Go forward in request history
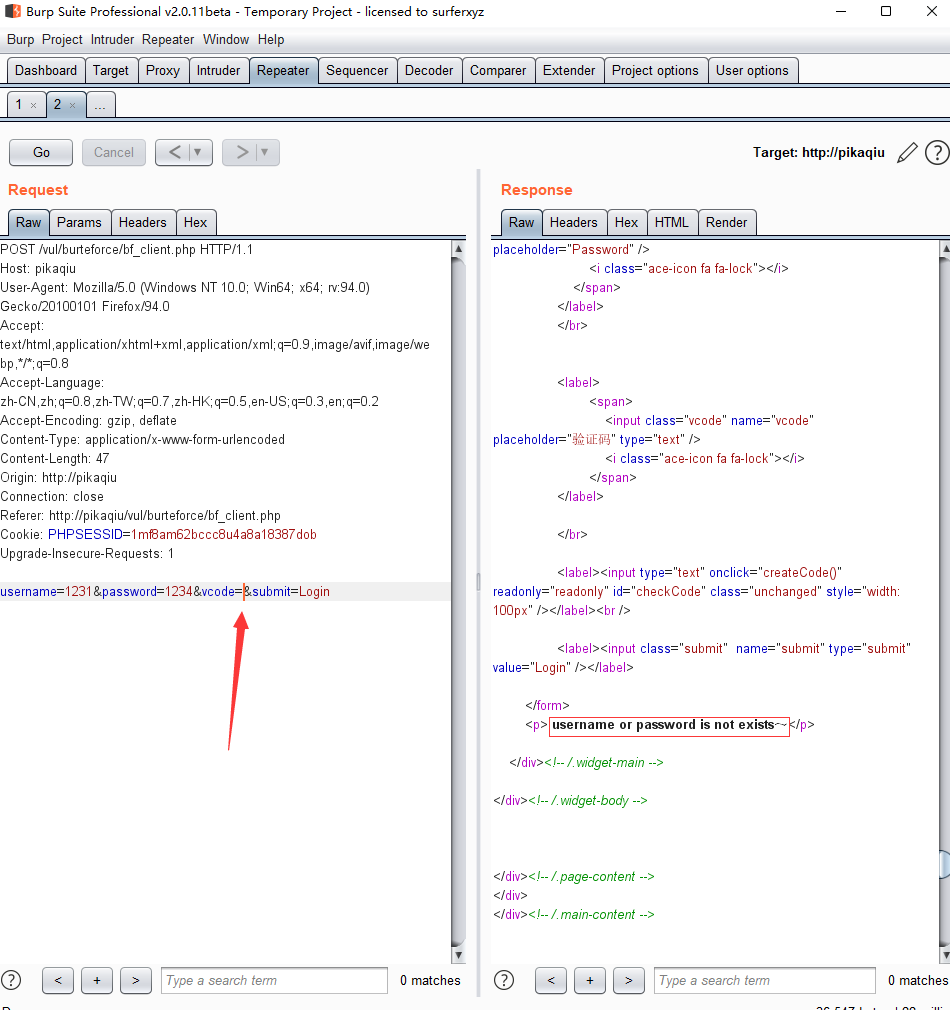 (241, 153)
